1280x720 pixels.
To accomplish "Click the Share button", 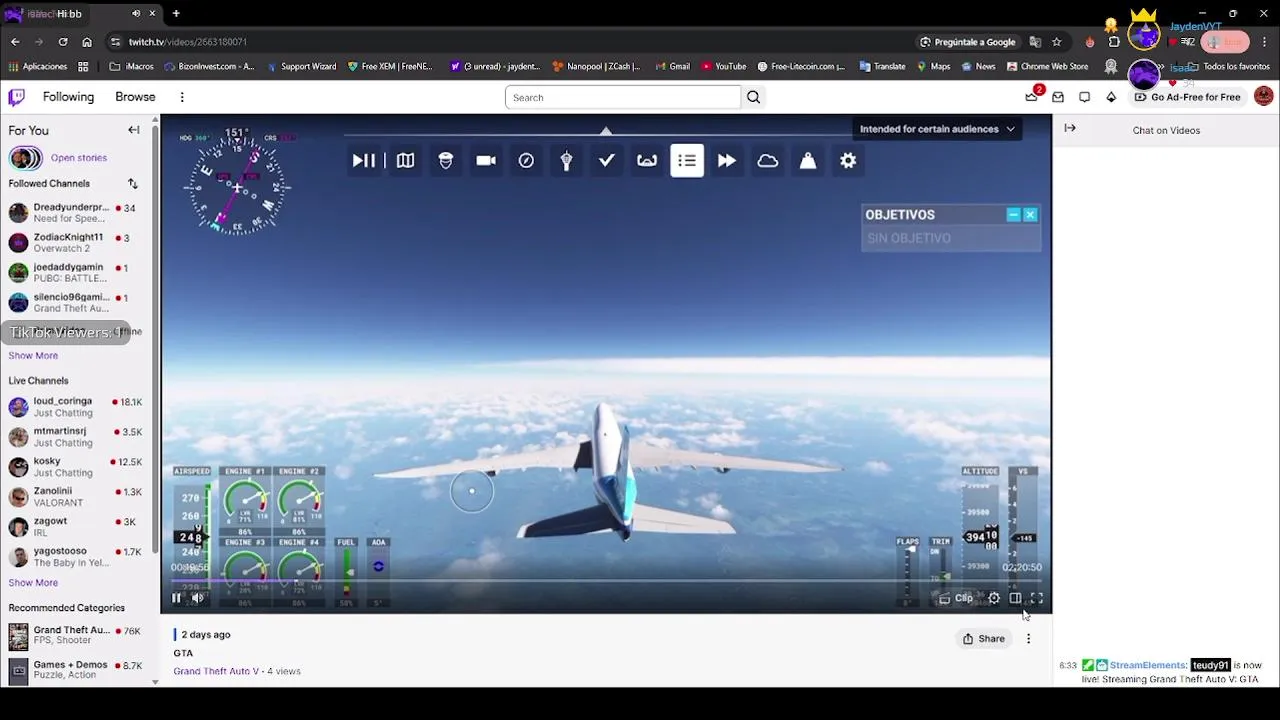I will (x=984, y=639).
